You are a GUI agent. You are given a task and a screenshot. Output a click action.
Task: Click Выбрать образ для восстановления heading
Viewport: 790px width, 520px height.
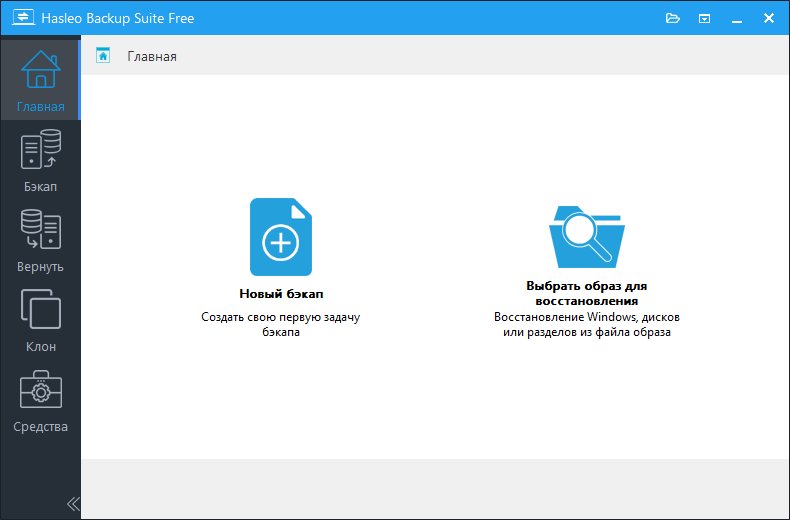[x=587, y=292]
